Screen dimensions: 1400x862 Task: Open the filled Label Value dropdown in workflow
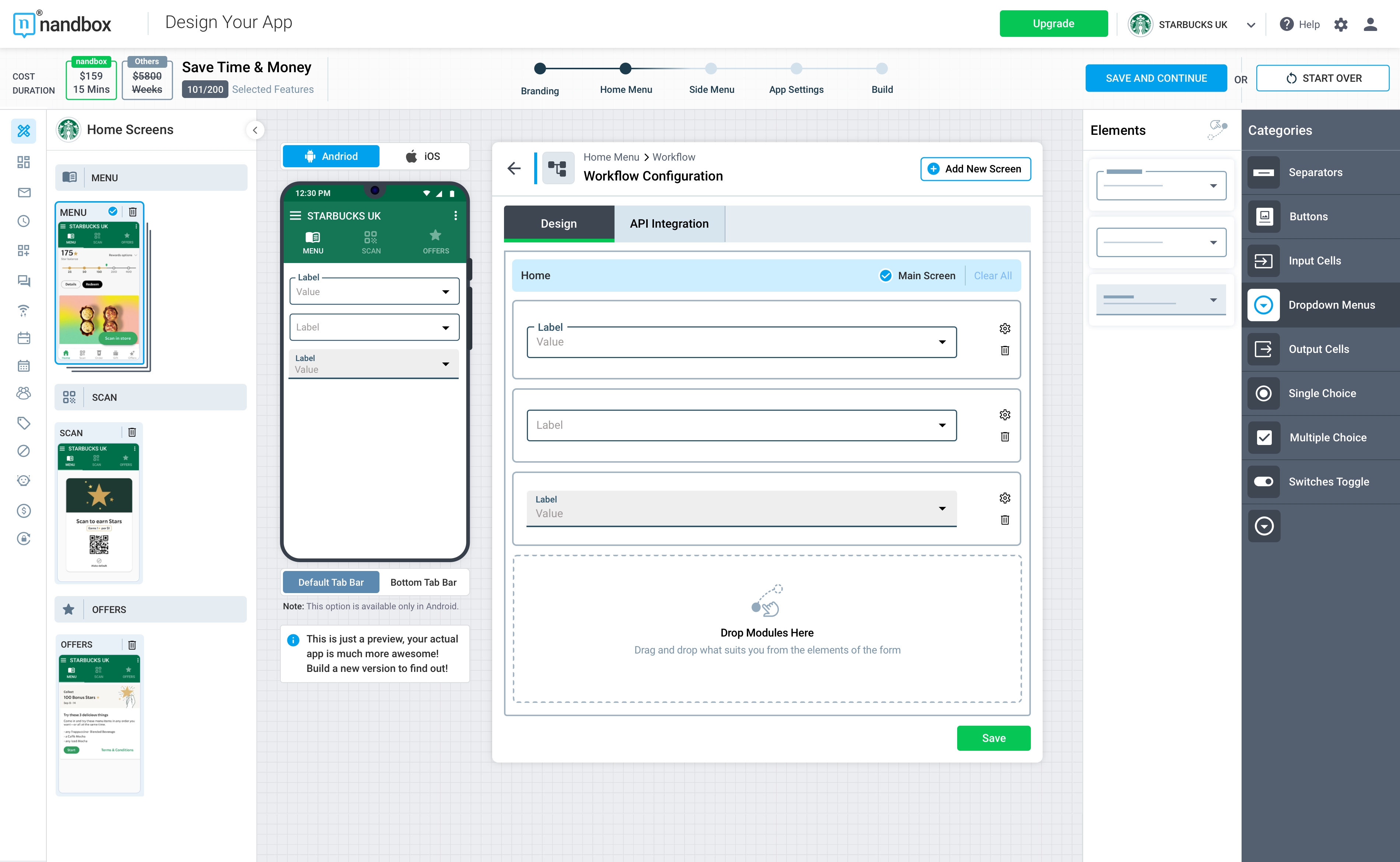click(x=742, y=508)
